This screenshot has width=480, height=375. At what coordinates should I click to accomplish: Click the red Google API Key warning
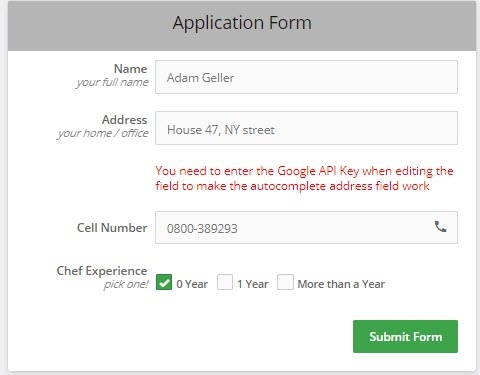tap(304, 178)
